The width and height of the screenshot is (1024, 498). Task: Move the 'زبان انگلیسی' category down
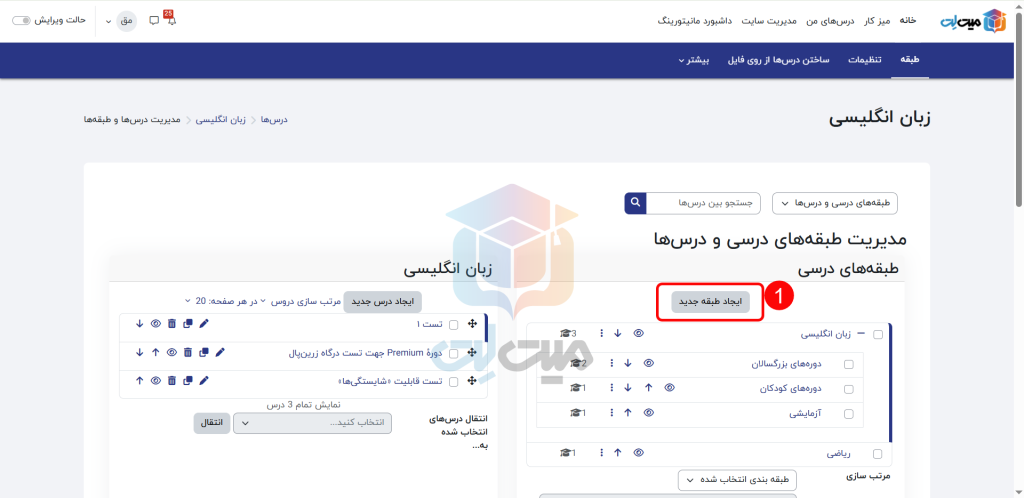[x=618, y=334]
